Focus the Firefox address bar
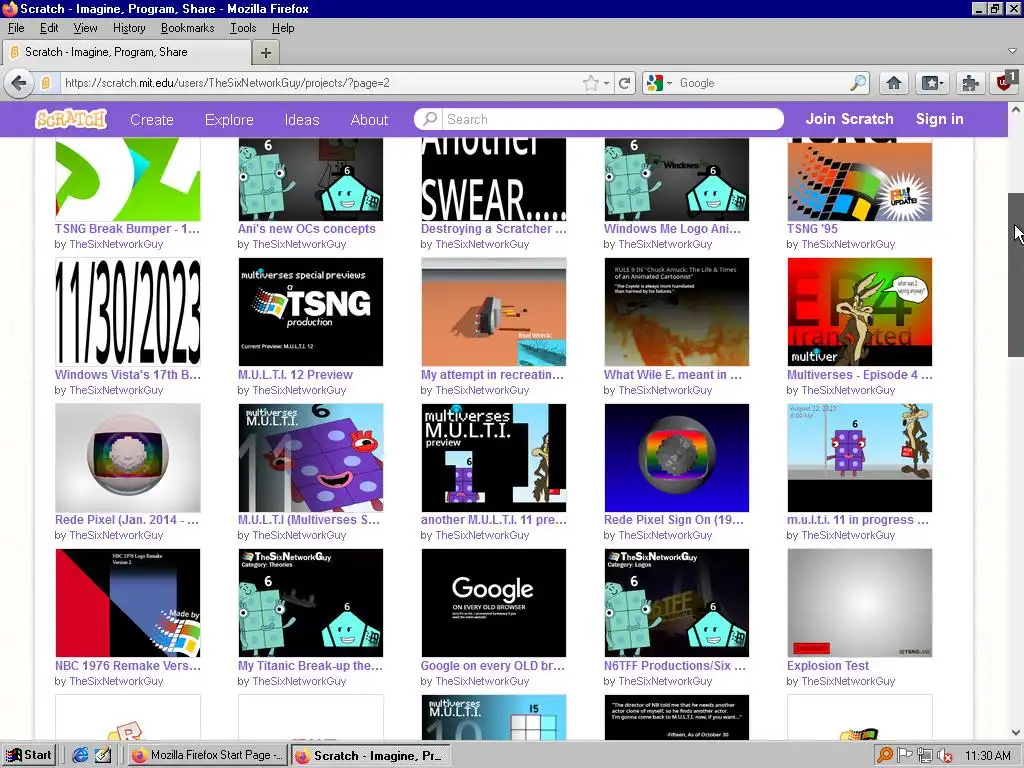This screenshot has height=768, width=1024. (320, 83)
